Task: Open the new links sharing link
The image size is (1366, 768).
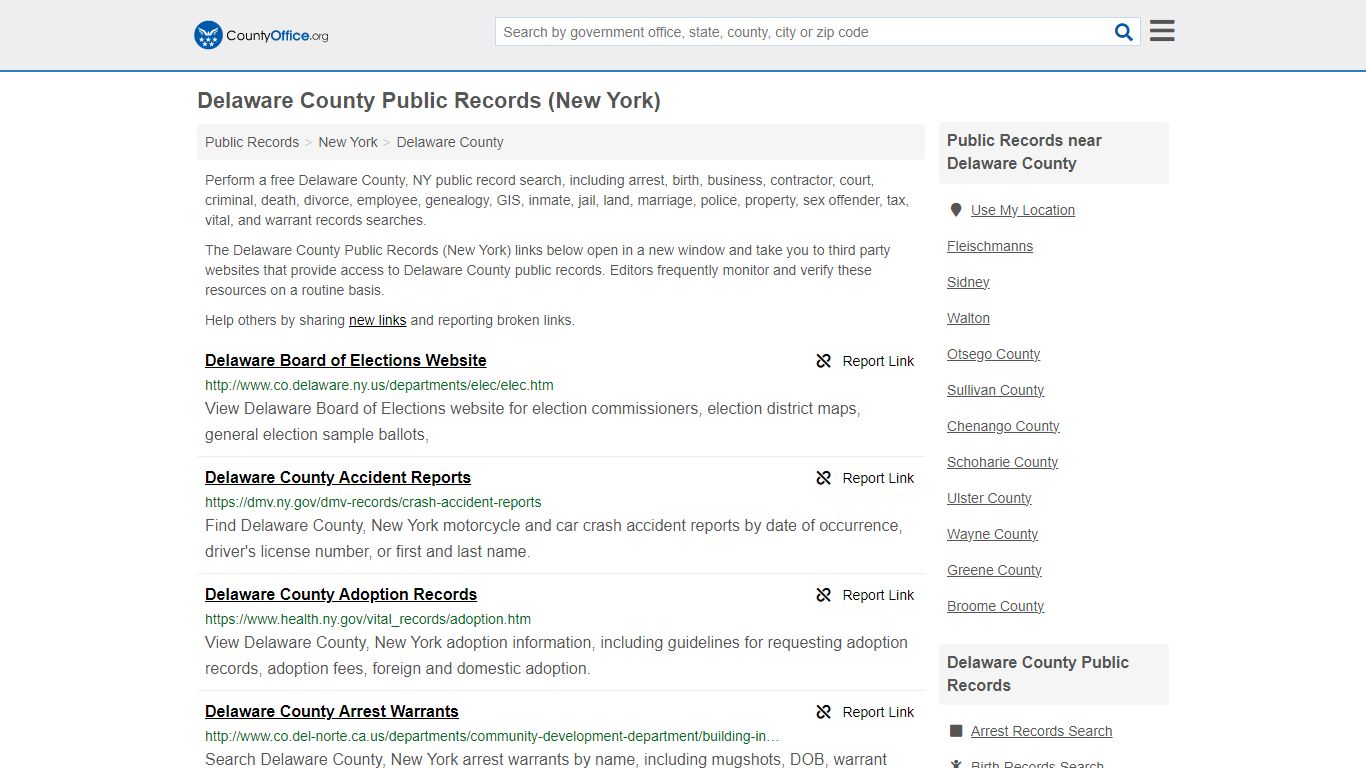Action: pos(377,320)
